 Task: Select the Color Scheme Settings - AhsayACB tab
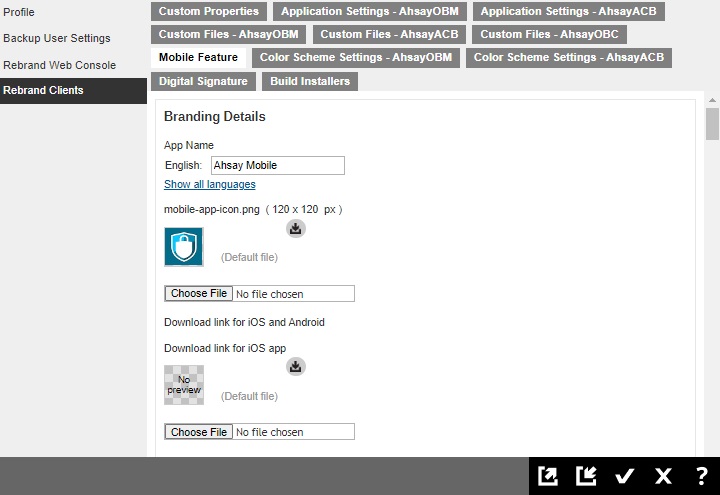pos(568,58)
